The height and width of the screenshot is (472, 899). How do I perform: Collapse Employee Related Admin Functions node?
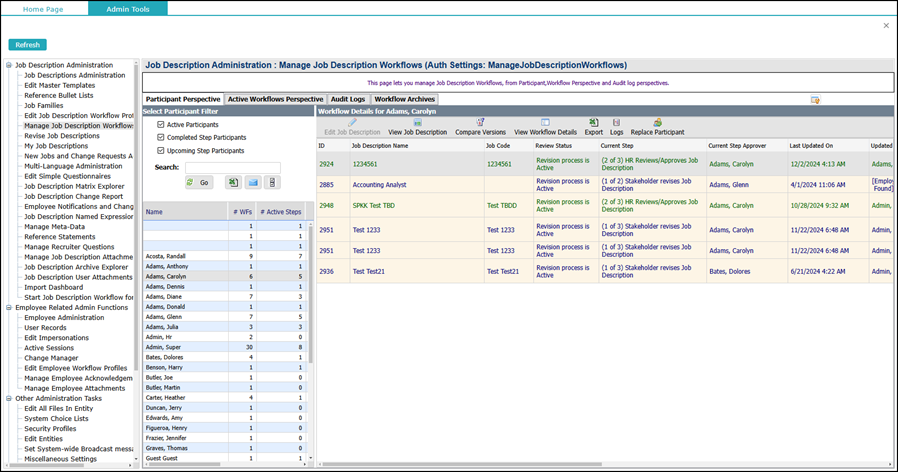[9, 308]
